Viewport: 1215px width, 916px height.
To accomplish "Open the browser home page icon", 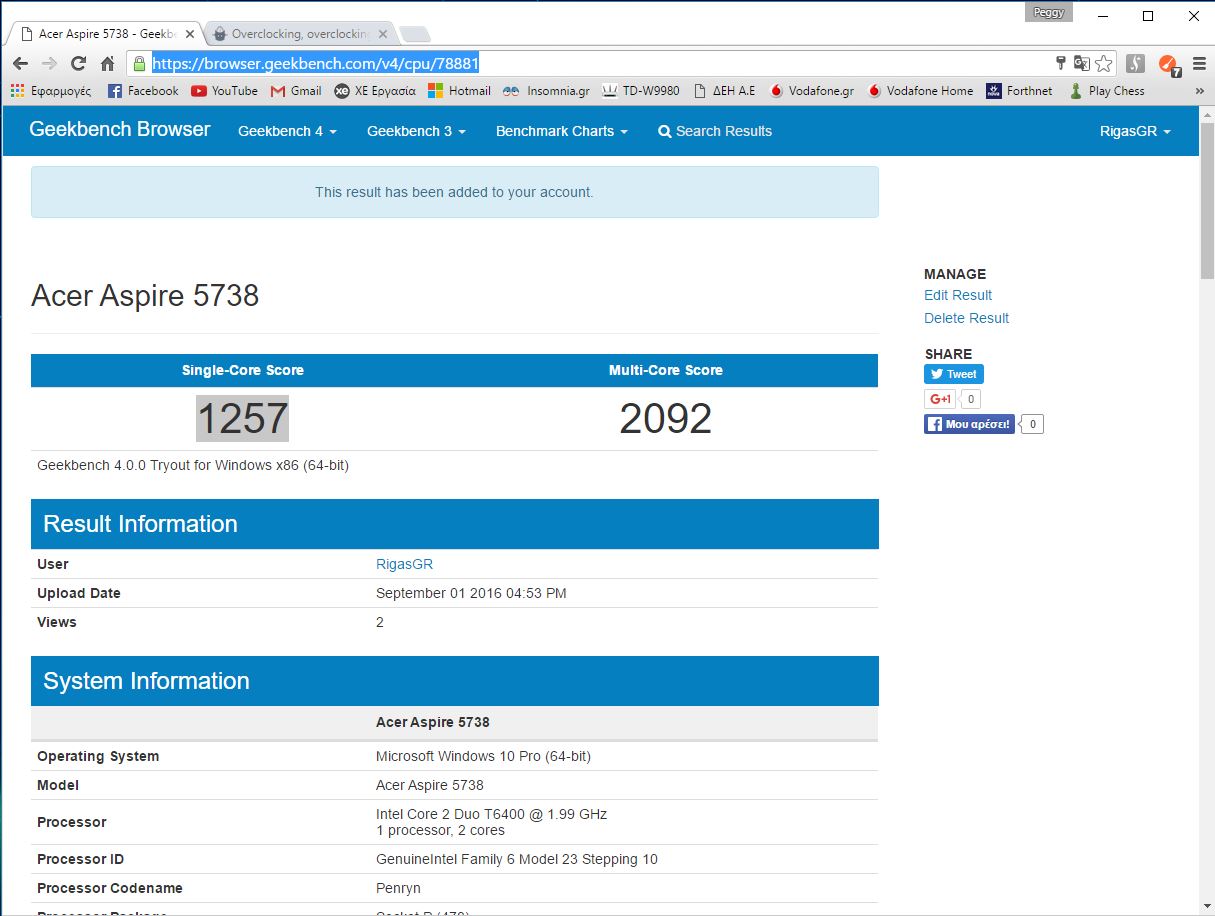I will tap(108, 64).
